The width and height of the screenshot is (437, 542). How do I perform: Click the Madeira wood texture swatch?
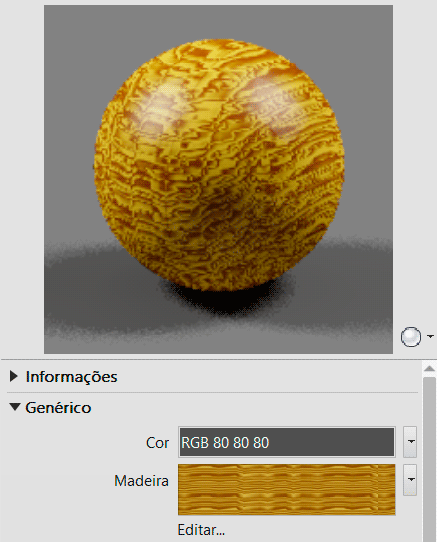[287, 490]
